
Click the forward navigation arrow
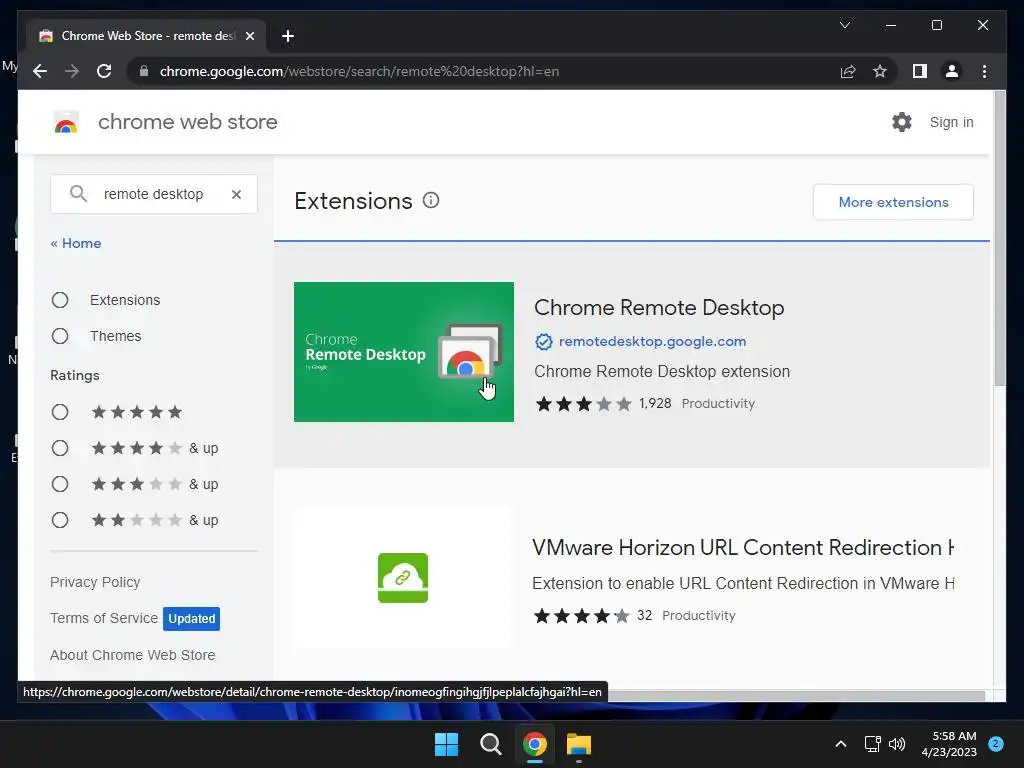72,71
